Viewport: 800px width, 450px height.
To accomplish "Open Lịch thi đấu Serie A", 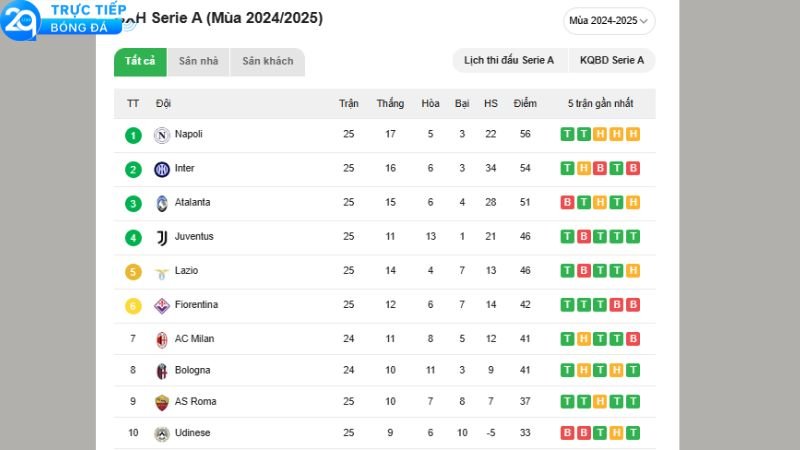I will tap(509, 60).
